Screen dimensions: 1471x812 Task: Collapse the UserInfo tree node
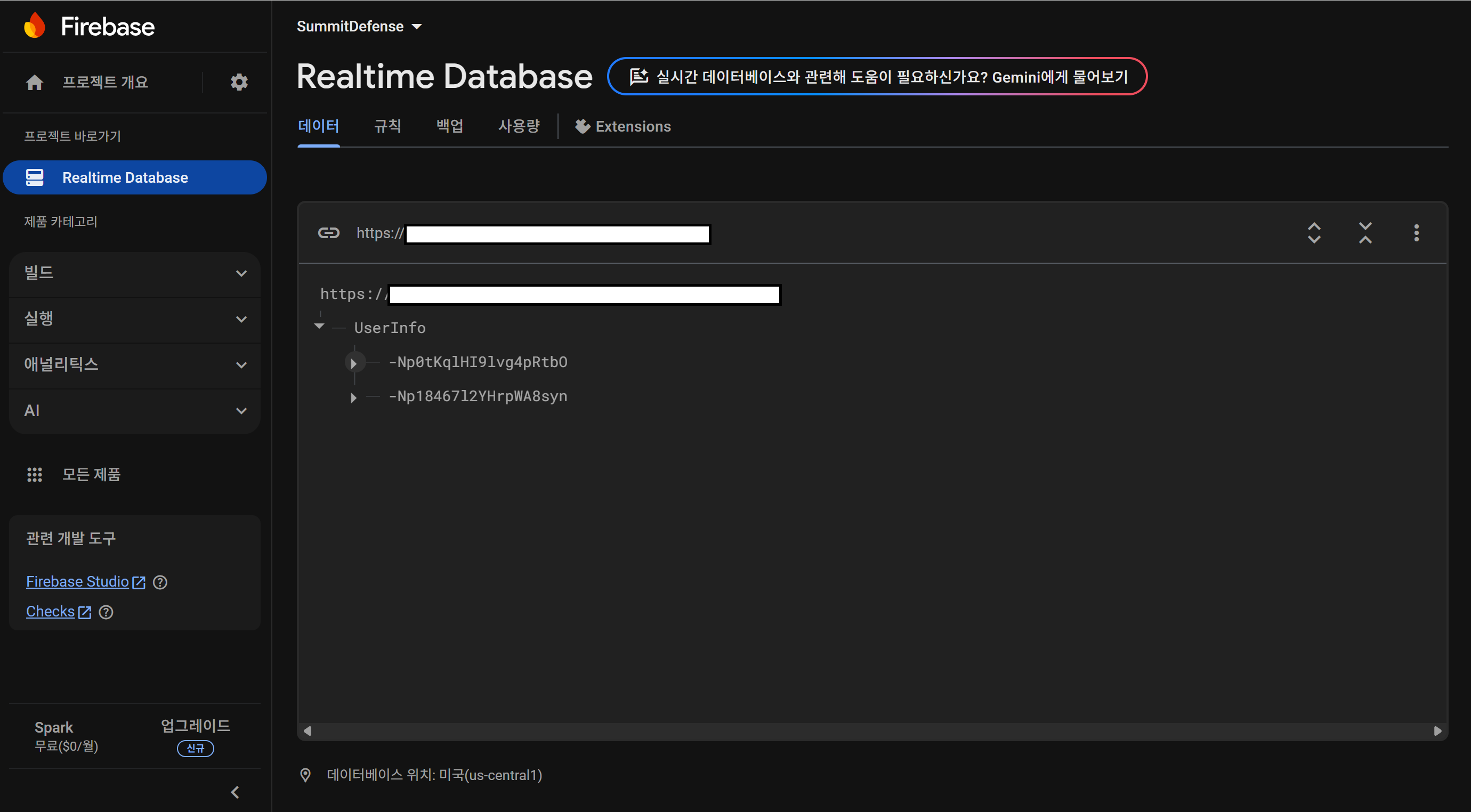tap(319, 327)
